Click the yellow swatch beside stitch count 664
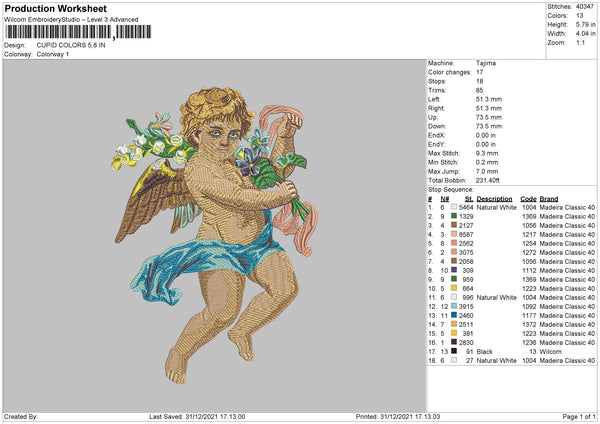 point(454,288)
